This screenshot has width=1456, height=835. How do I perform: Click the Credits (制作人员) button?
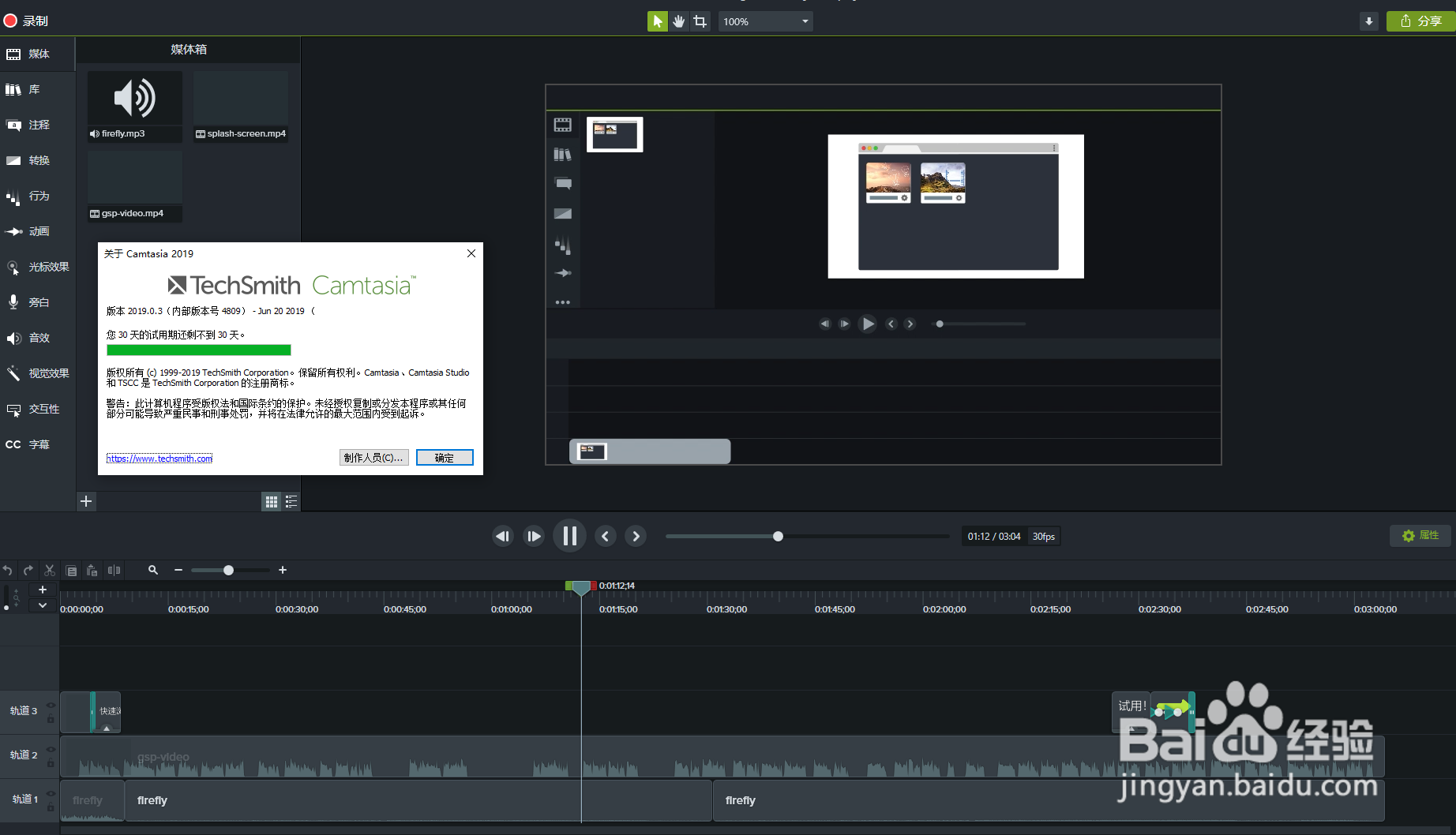373,458
